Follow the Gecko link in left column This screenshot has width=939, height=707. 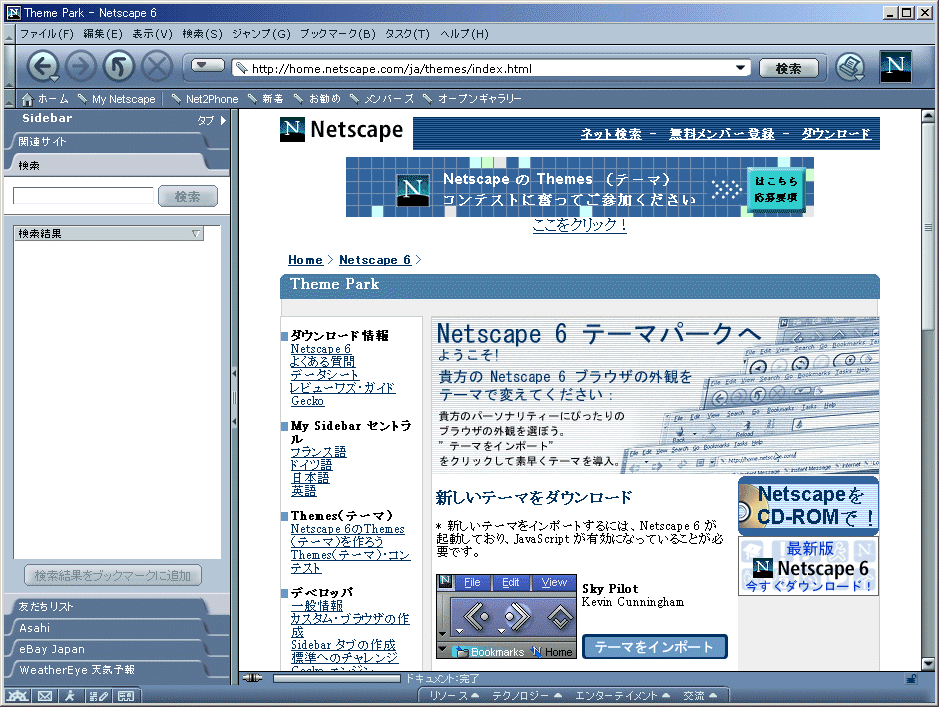[307, 401]
